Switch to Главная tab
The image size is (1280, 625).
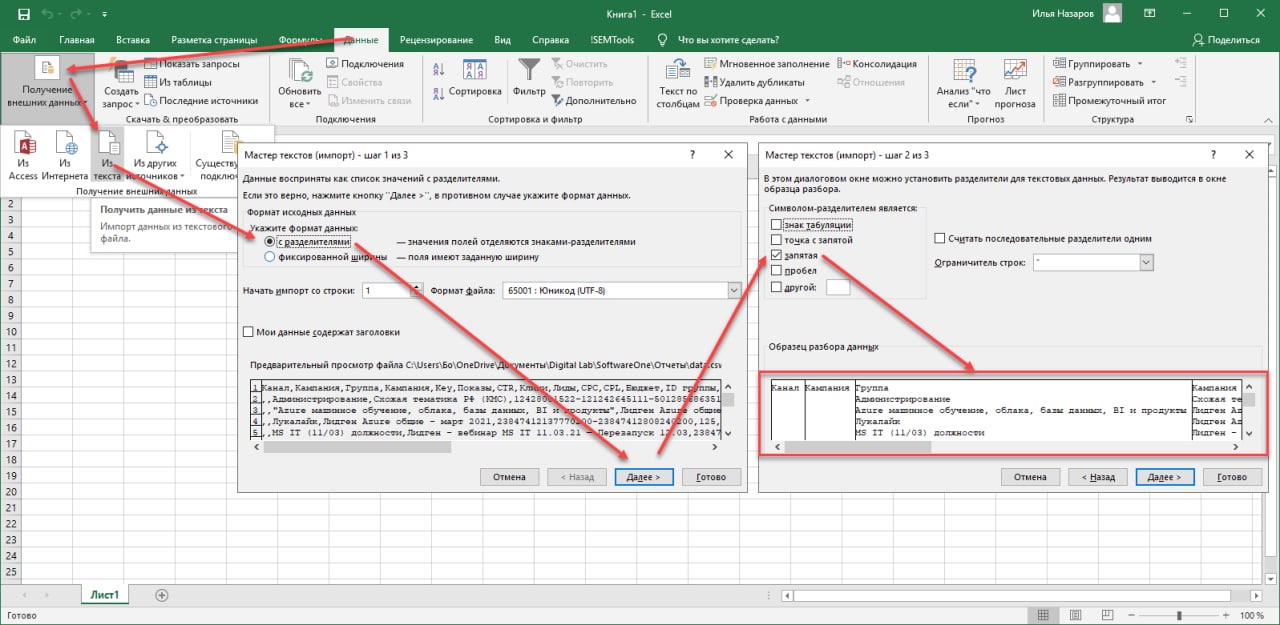coord(76,40)
